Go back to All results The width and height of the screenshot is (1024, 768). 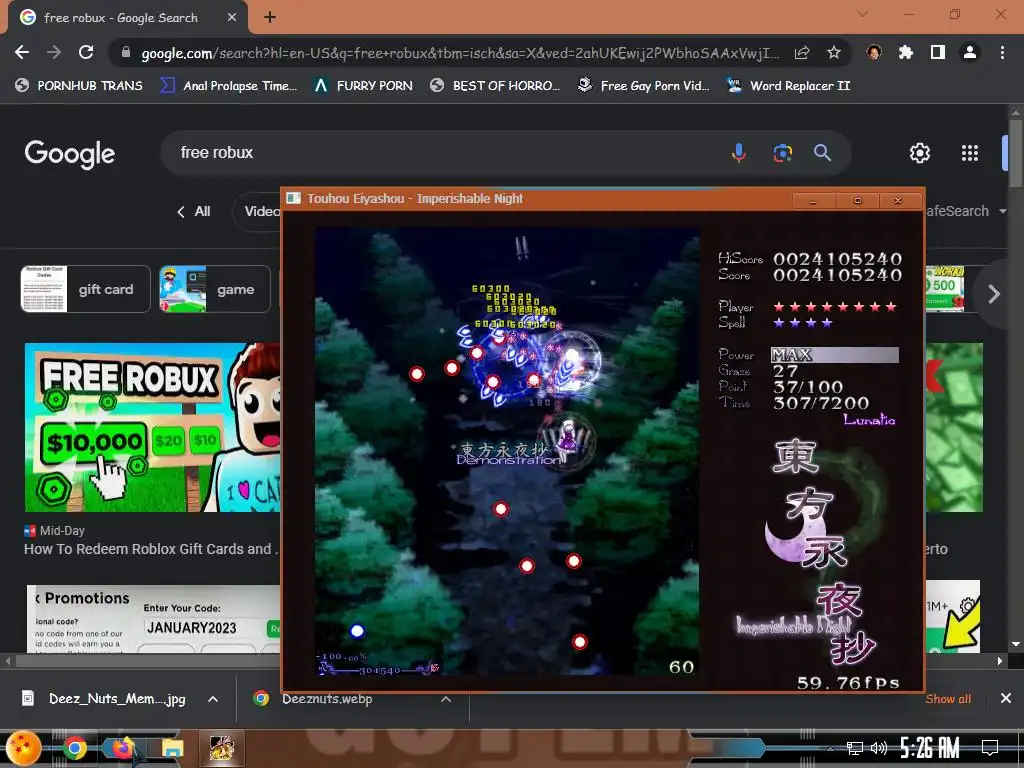click(193, 212)
